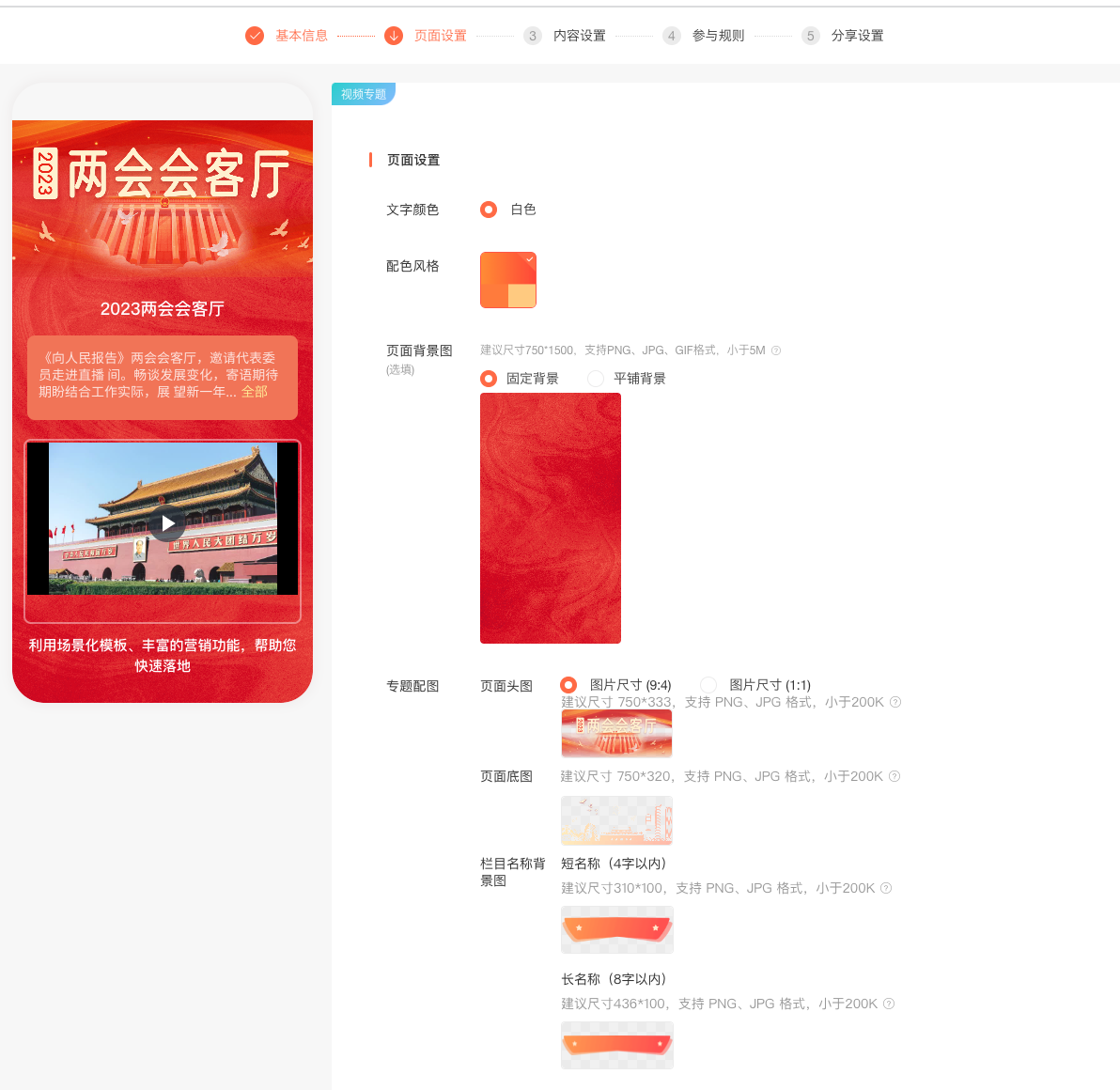This screenshot has height=1090, width=1120.
Task: Select 固定背景 background option
Action: [489, 379]
